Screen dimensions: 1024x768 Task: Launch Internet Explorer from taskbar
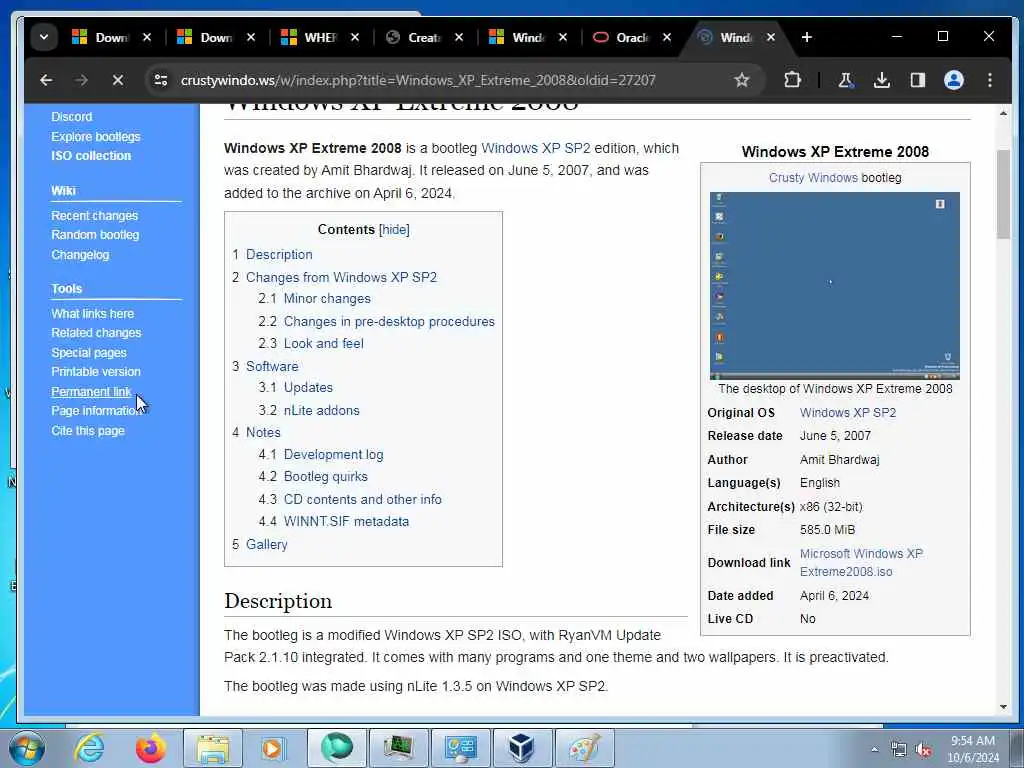[x=89, y=748]
